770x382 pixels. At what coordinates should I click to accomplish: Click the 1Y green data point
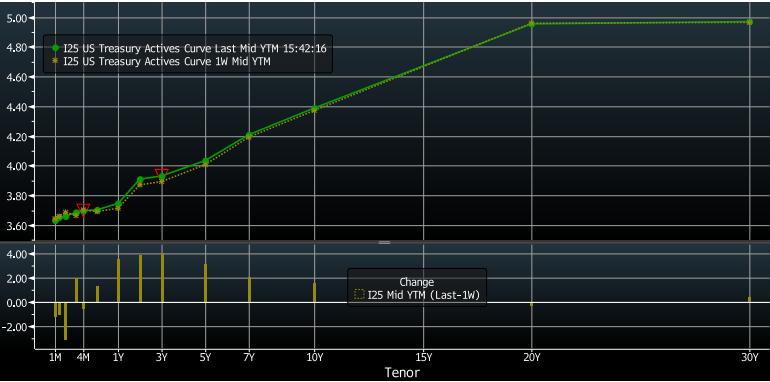click(118, 204)
